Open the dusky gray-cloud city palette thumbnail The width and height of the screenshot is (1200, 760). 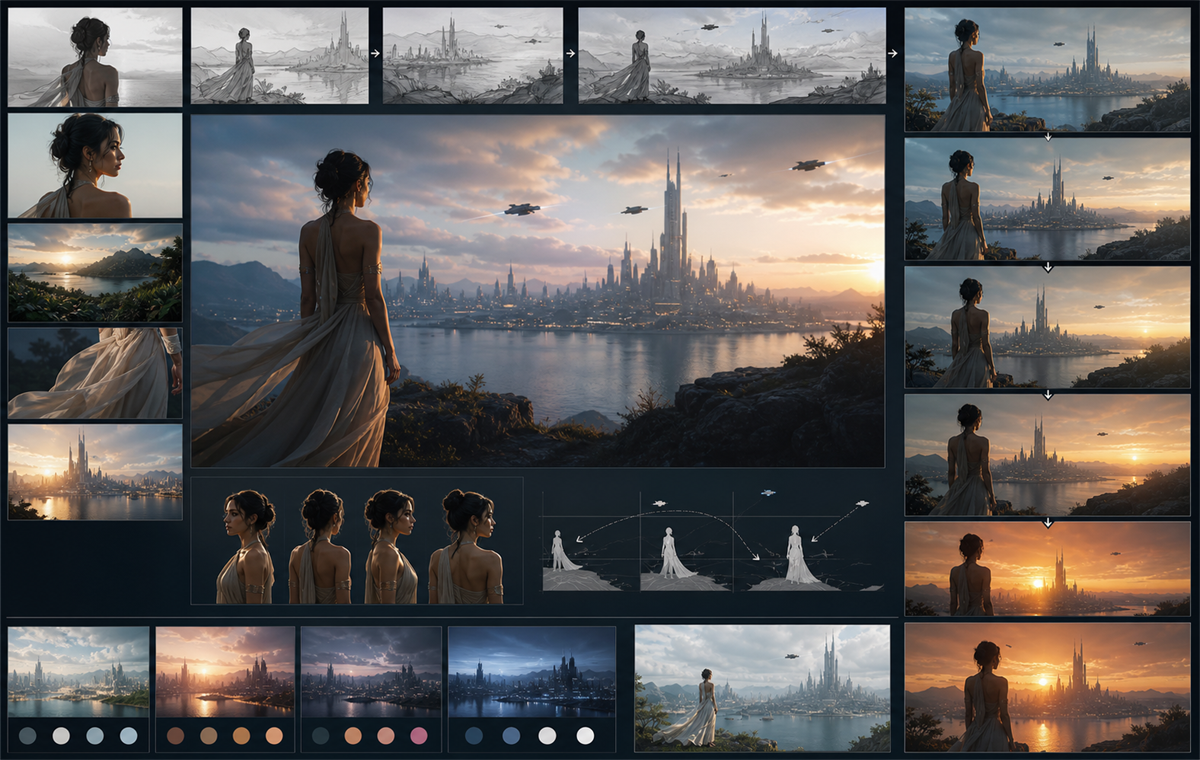tap(371, 671)
